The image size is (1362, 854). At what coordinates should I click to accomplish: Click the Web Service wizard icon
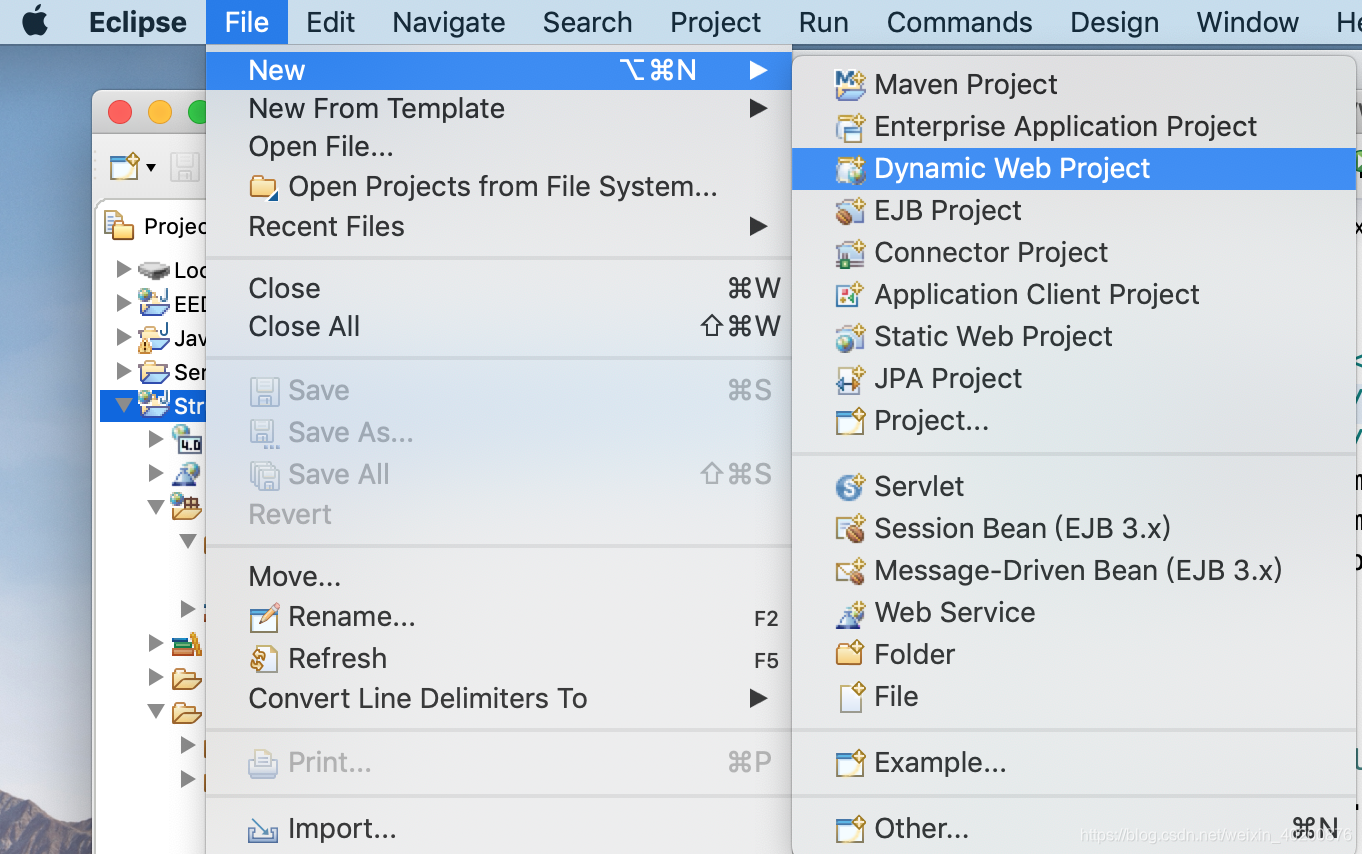coord(849,612)
